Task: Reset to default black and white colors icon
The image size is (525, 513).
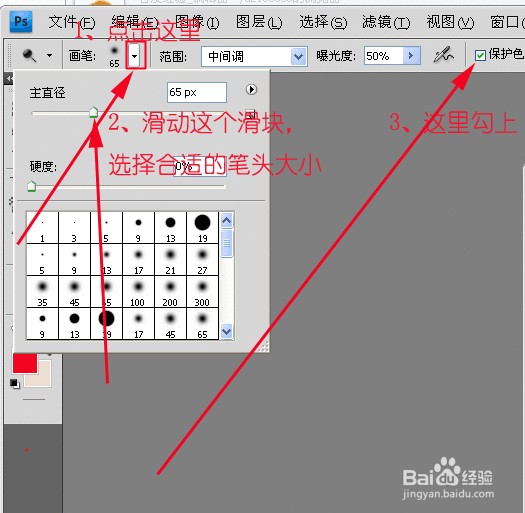Action: pos(15,384)
